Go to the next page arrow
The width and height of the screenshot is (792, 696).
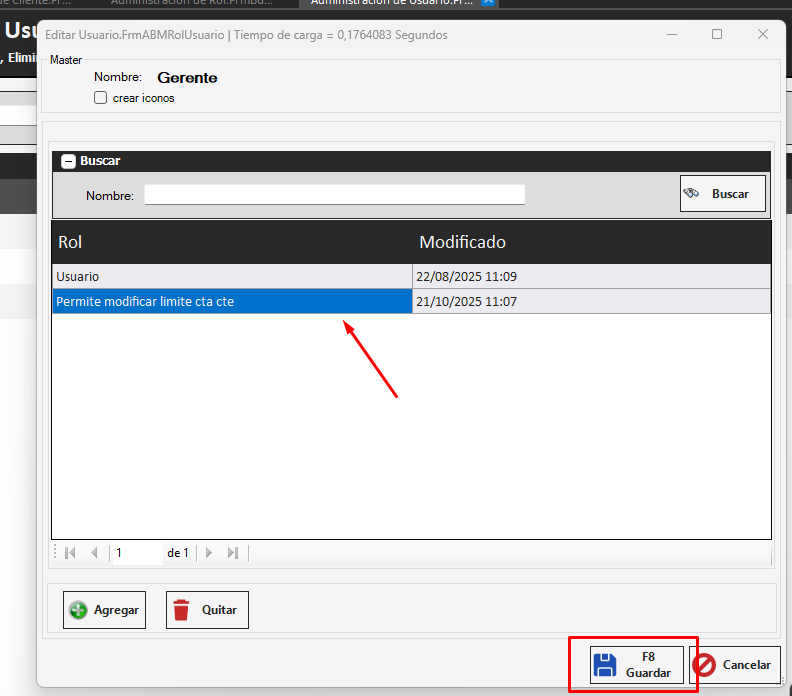coord(209,553)
